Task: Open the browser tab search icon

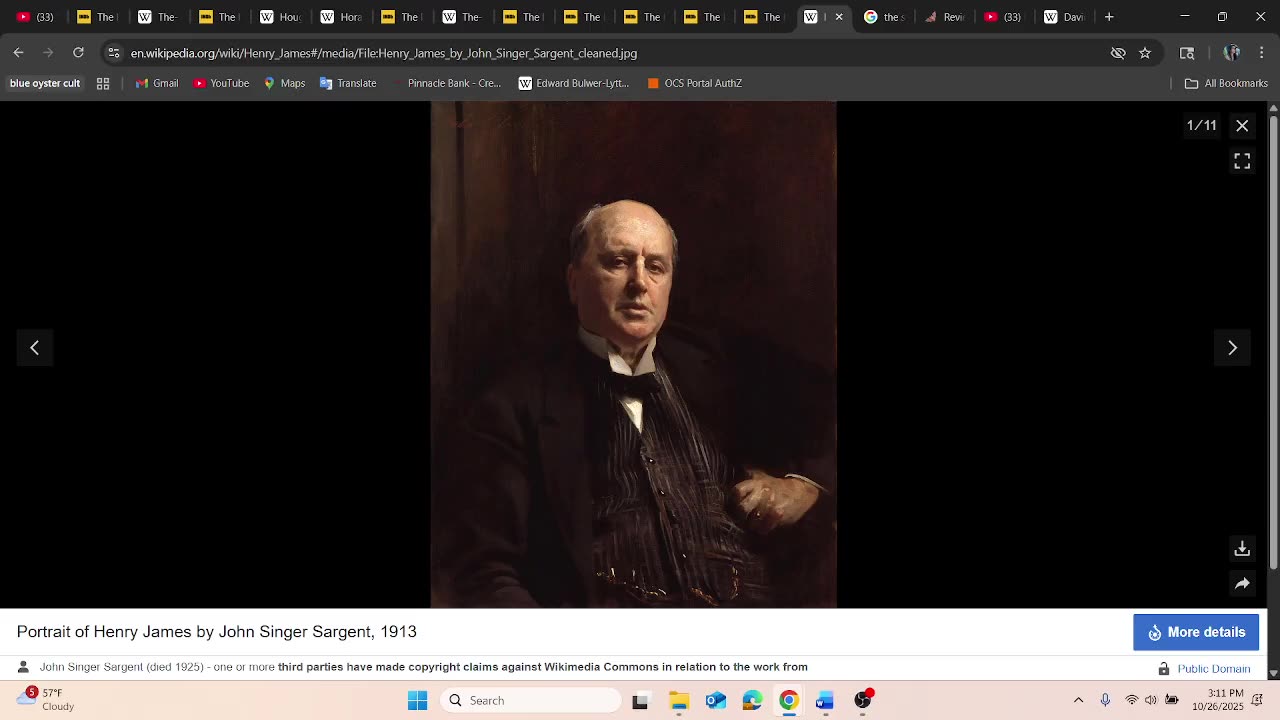Action: (x=1187, y=53)
